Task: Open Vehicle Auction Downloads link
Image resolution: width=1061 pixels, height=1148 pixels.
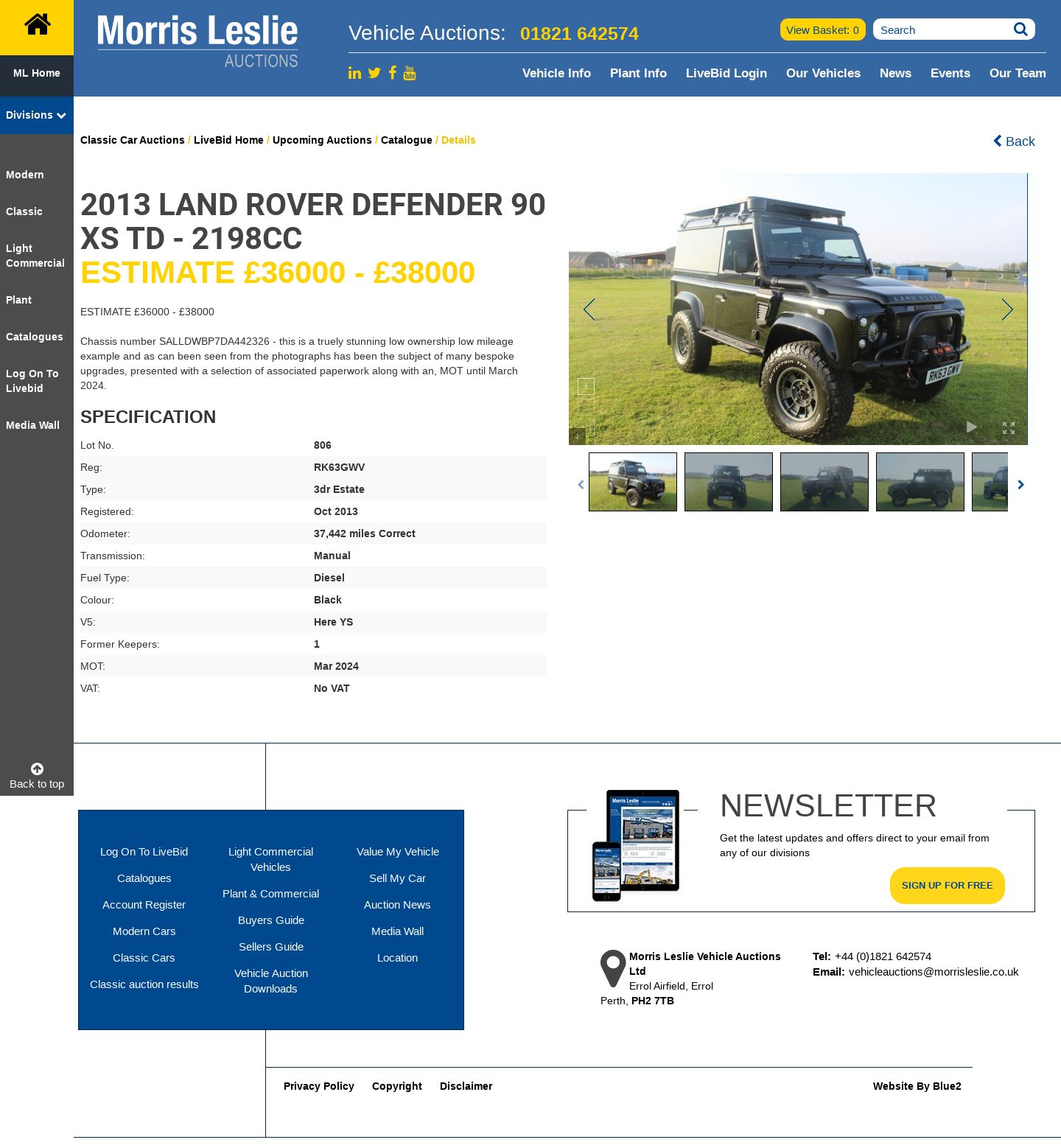Action: [x=271, y=981]
